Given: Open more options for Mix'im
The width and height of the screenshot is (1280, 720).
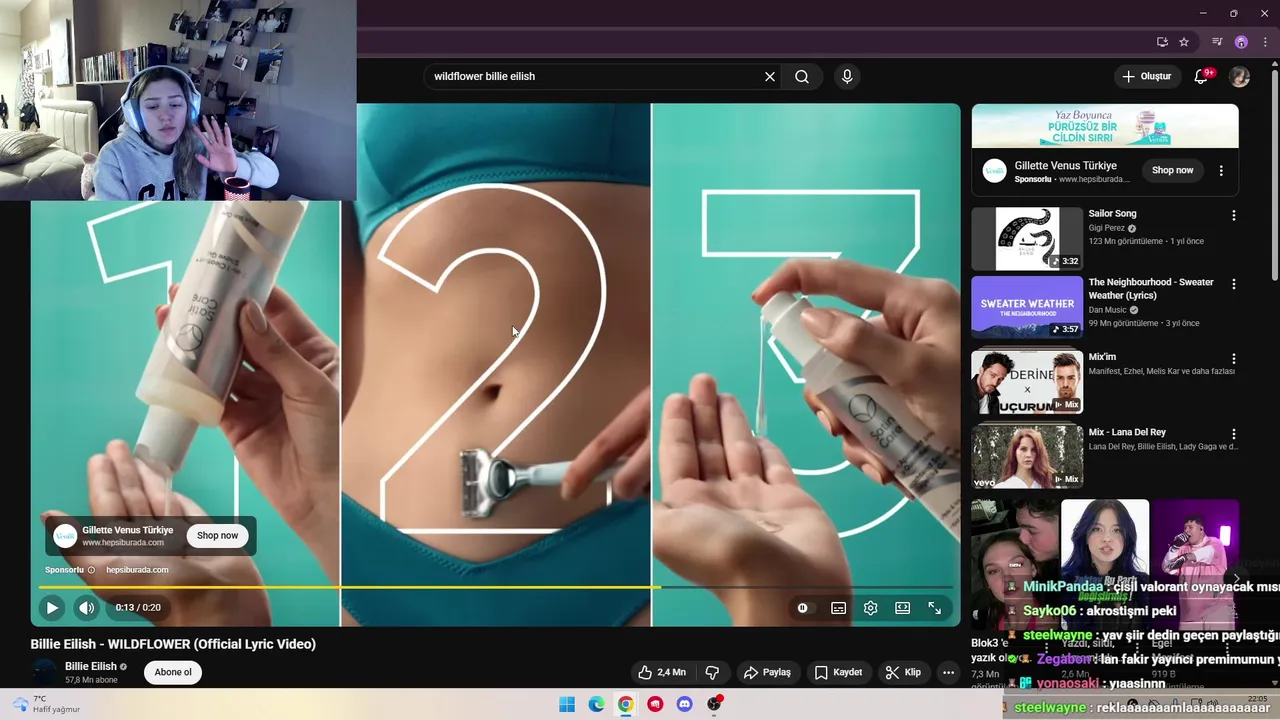Looking at the screenshot, I should click(x=1233, y=358).
